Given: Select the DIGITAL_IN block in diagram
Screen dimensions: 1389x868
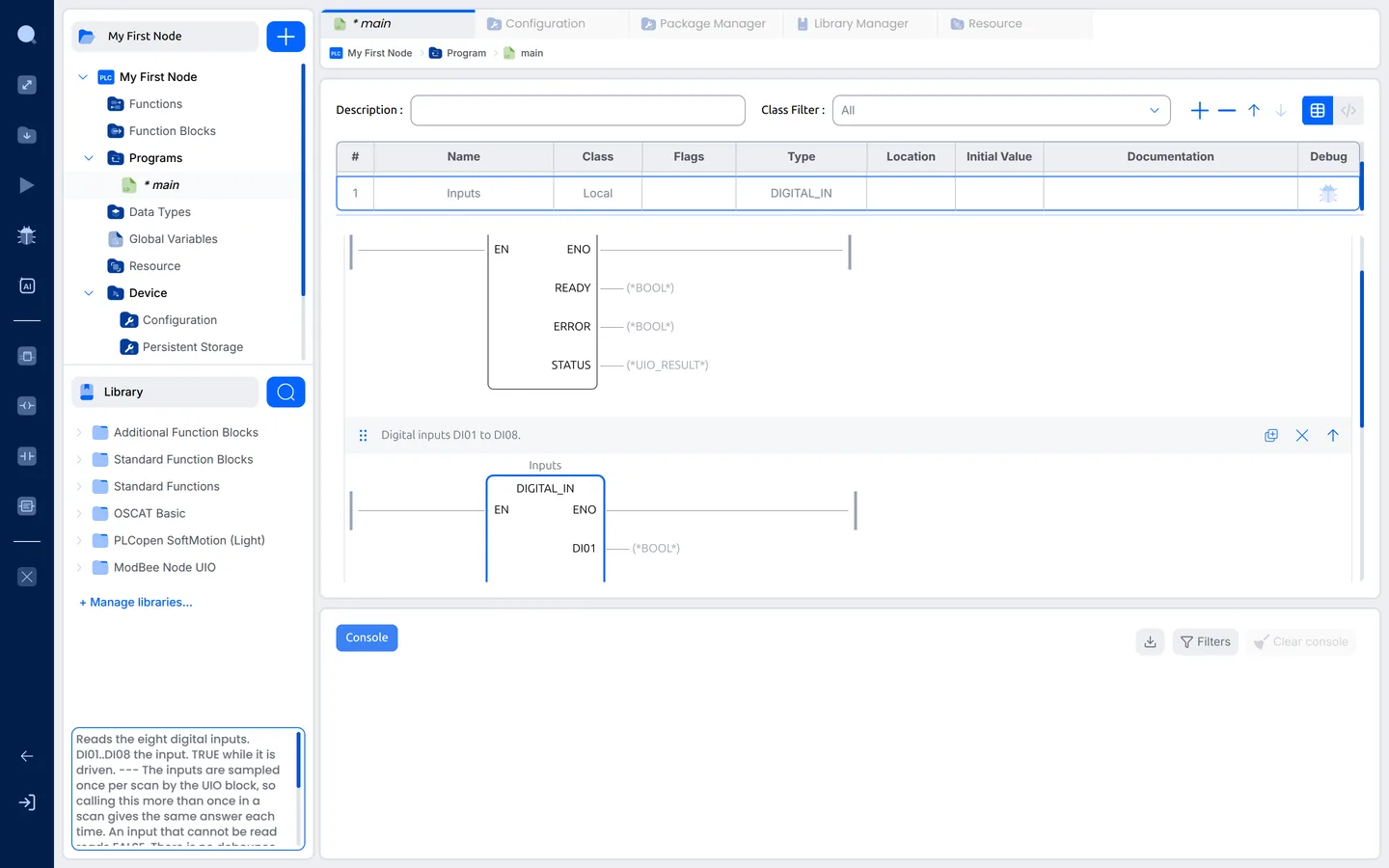Looking at the screenshot, I should click(x=546, y=529).
